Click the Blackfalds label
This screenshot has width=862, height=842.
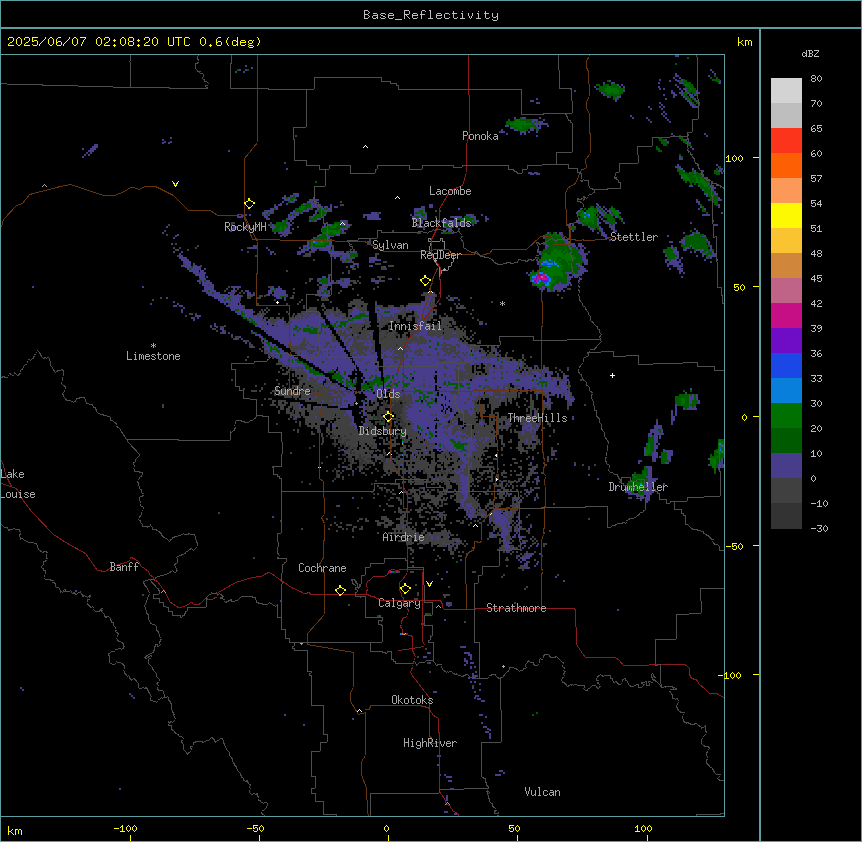point(441,223)
